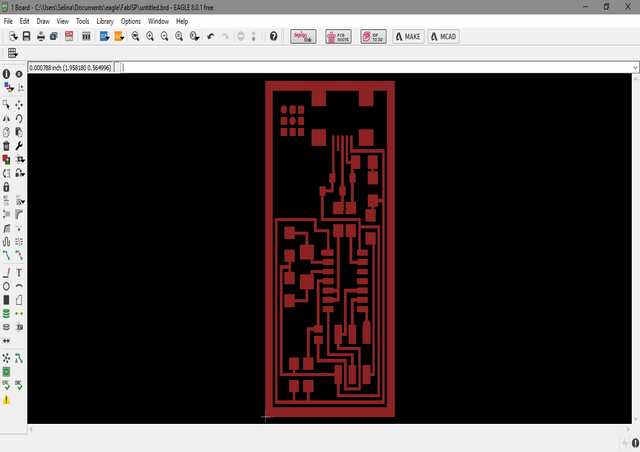Select the green Via tool

[6, 314]
